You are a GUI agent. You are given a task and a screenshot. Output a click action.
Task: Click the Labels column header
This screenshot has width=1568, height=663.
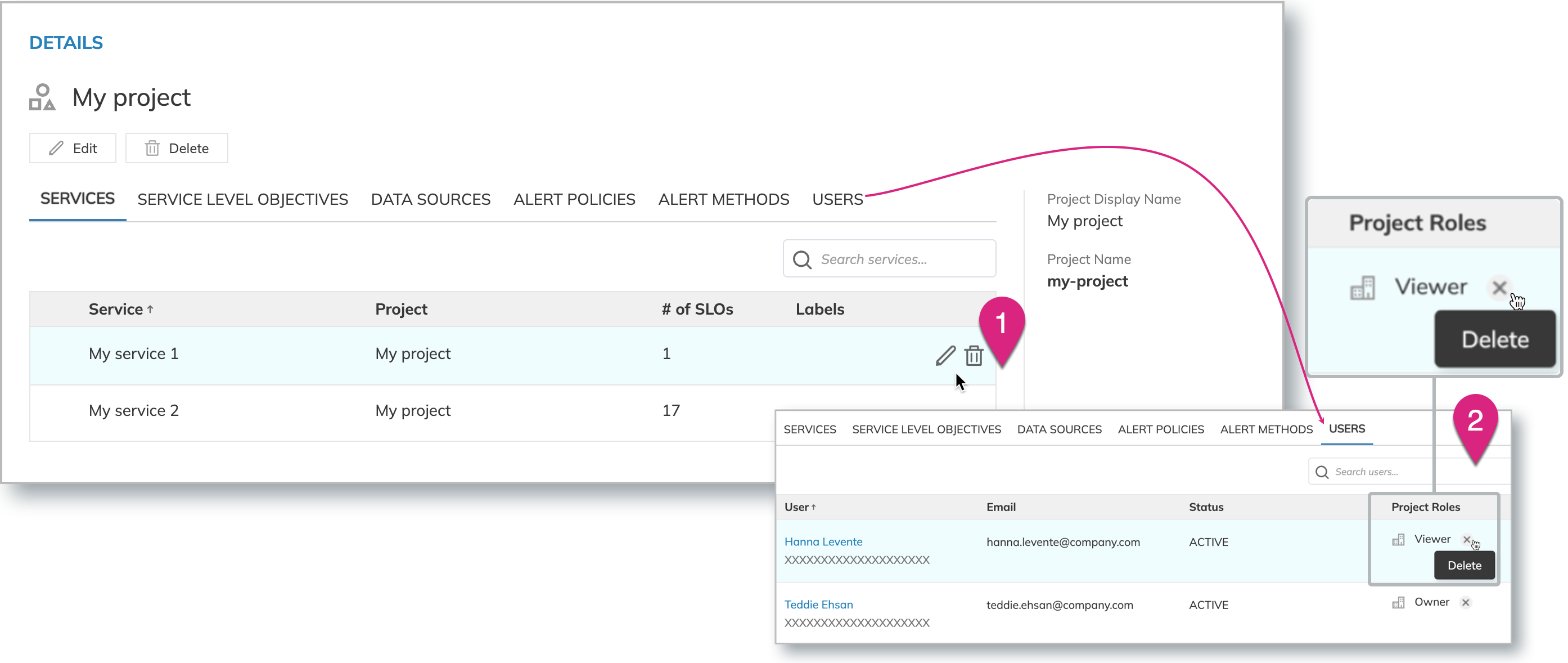819,309
